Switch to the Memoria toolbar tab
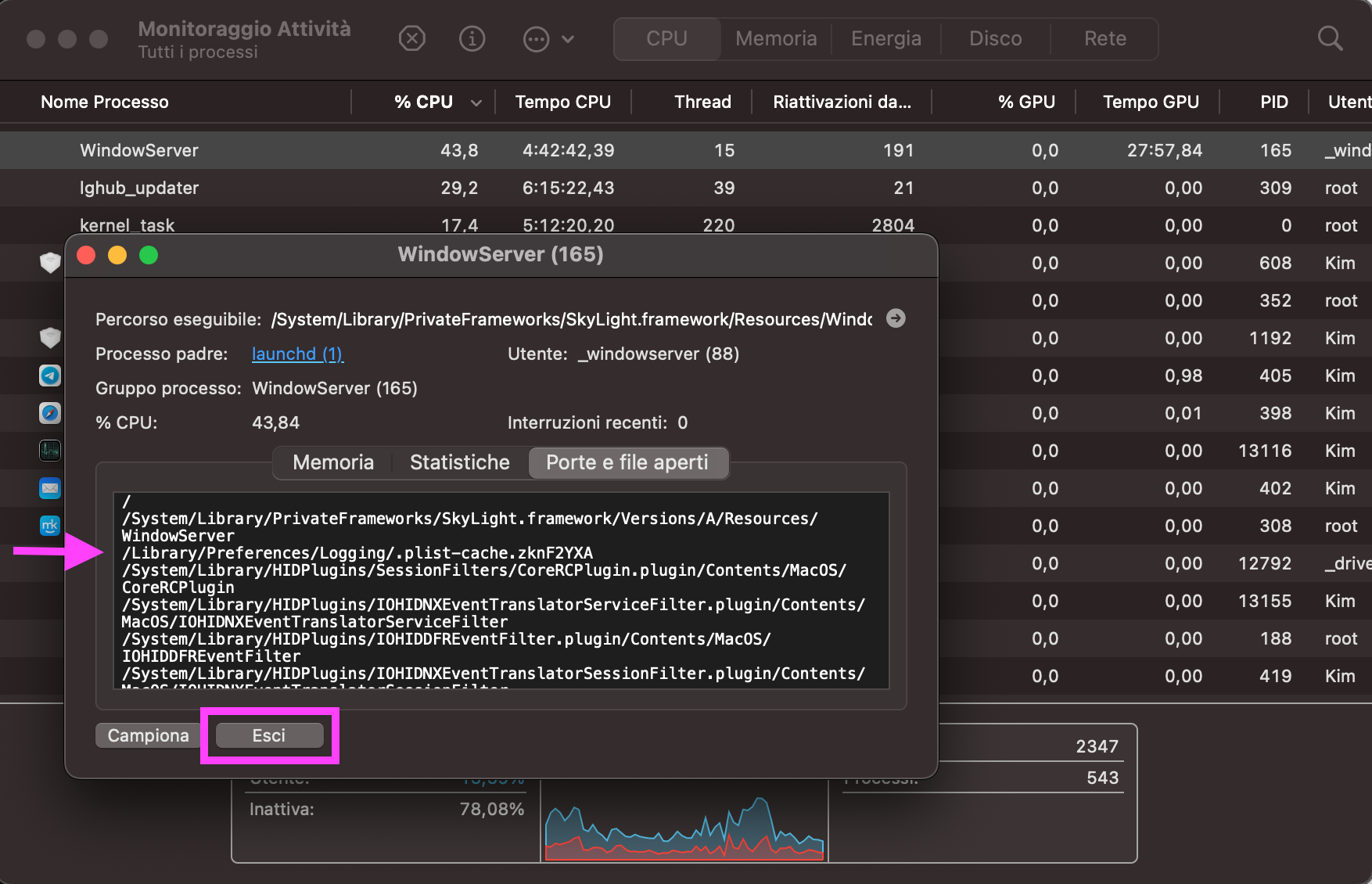Screen dimensions: 1372x884 (775, 38)
